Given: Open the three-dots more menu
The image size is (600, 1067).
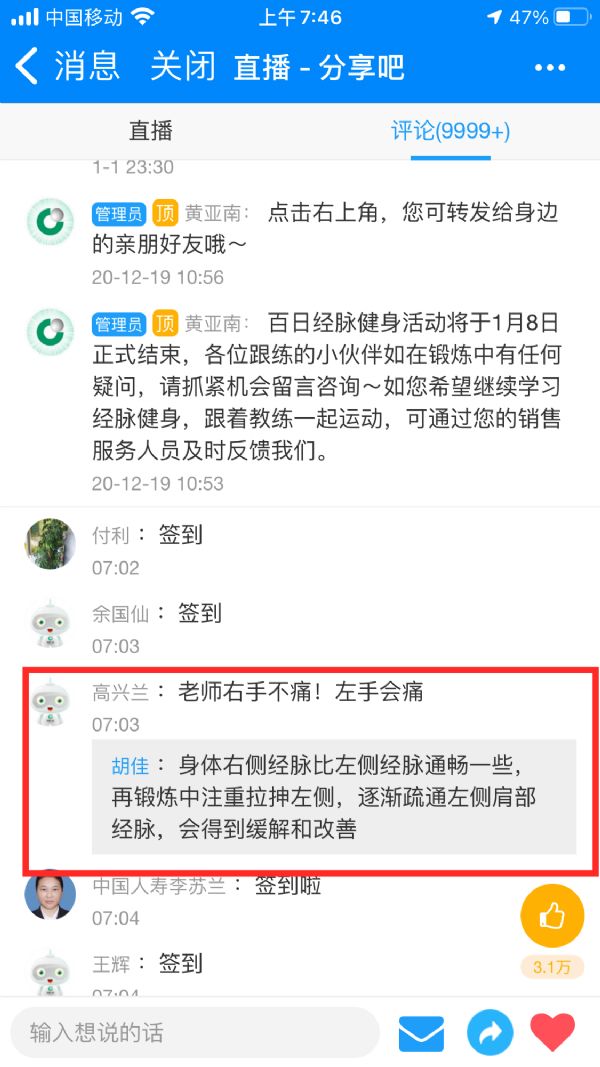Looking at the screenshot, I should [x=550, y=67].
